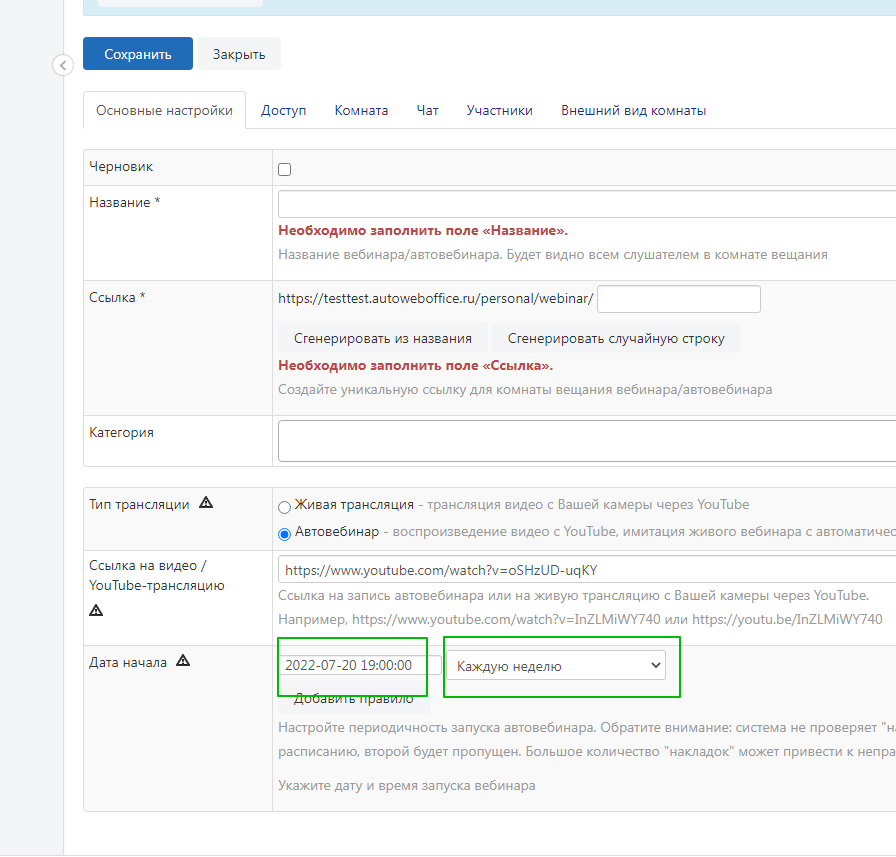Open the Комната tab
The height and width of the screenshot is (857, 896).
pos(361,111)
